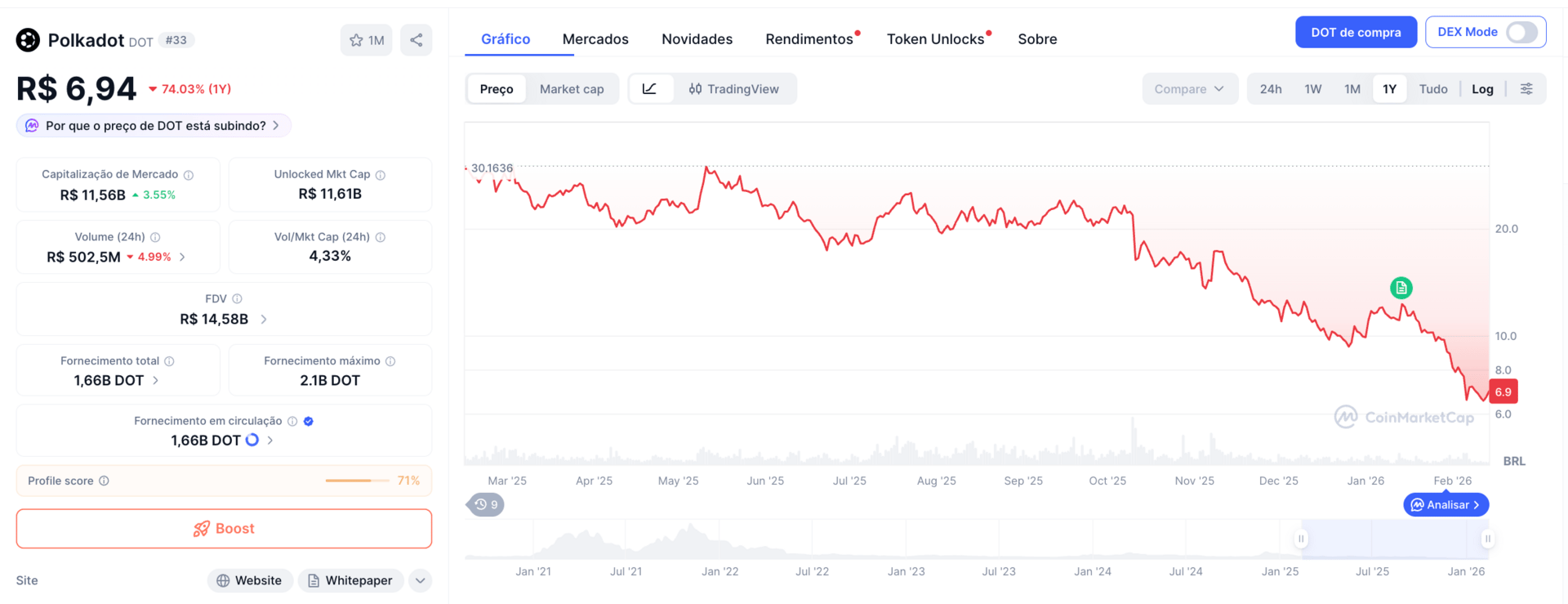Click the circular supply progress ring icon

point(252,441)
